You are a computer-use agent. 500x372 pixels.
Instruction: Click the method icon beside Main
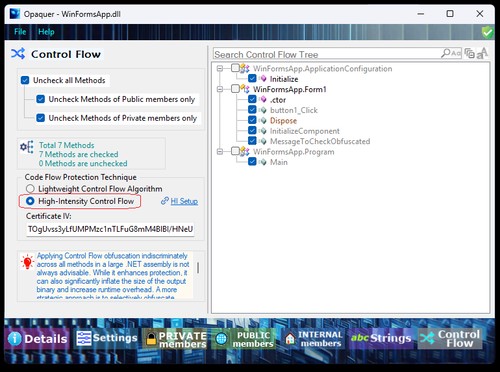(x=263, y=162)
